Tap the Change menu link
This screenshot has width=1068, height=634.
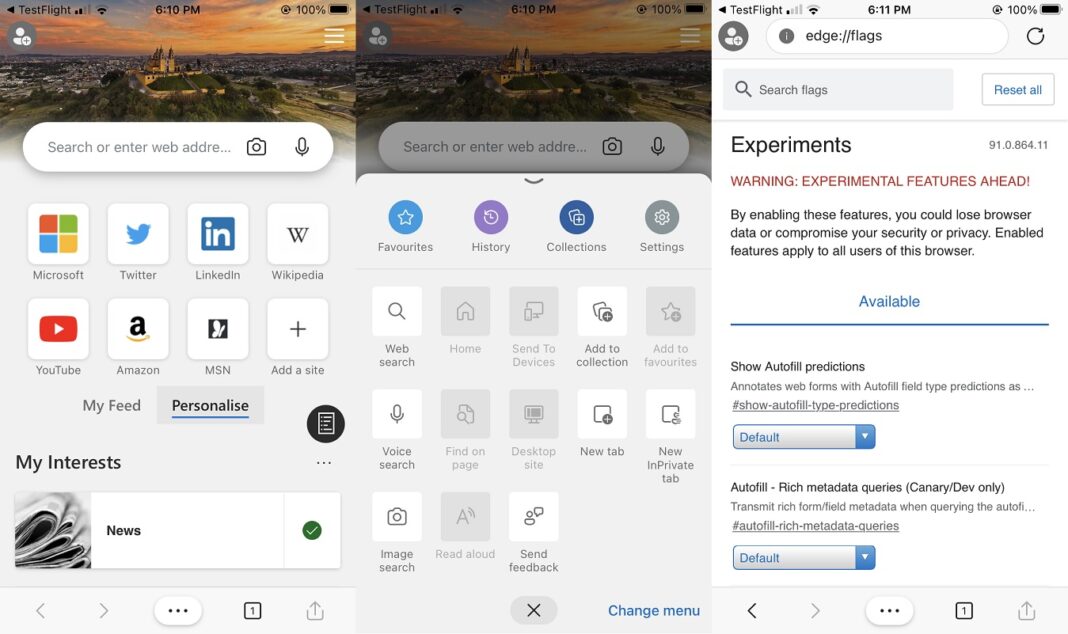654,611
